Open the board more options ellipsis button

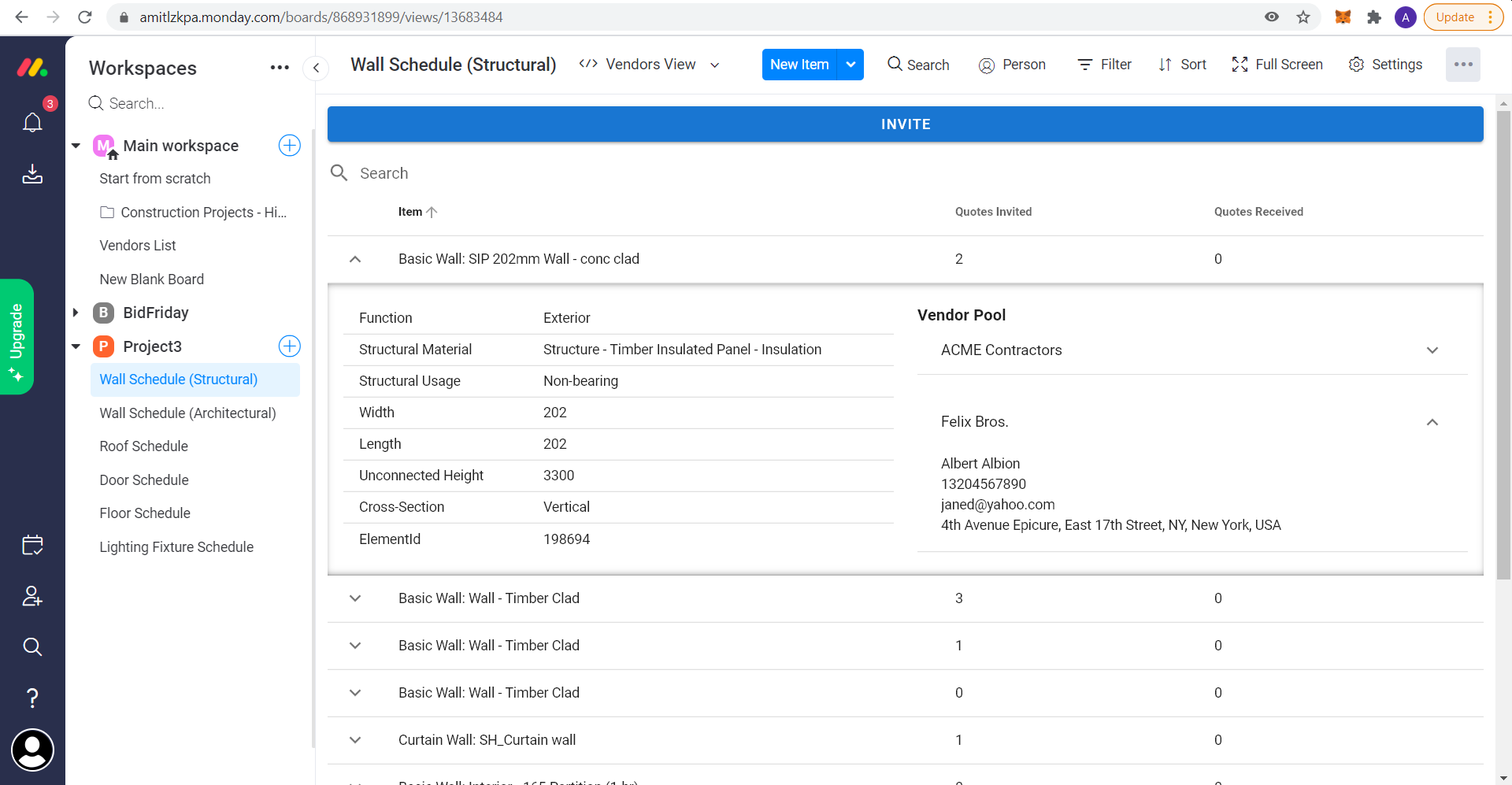pos(1463,65)
